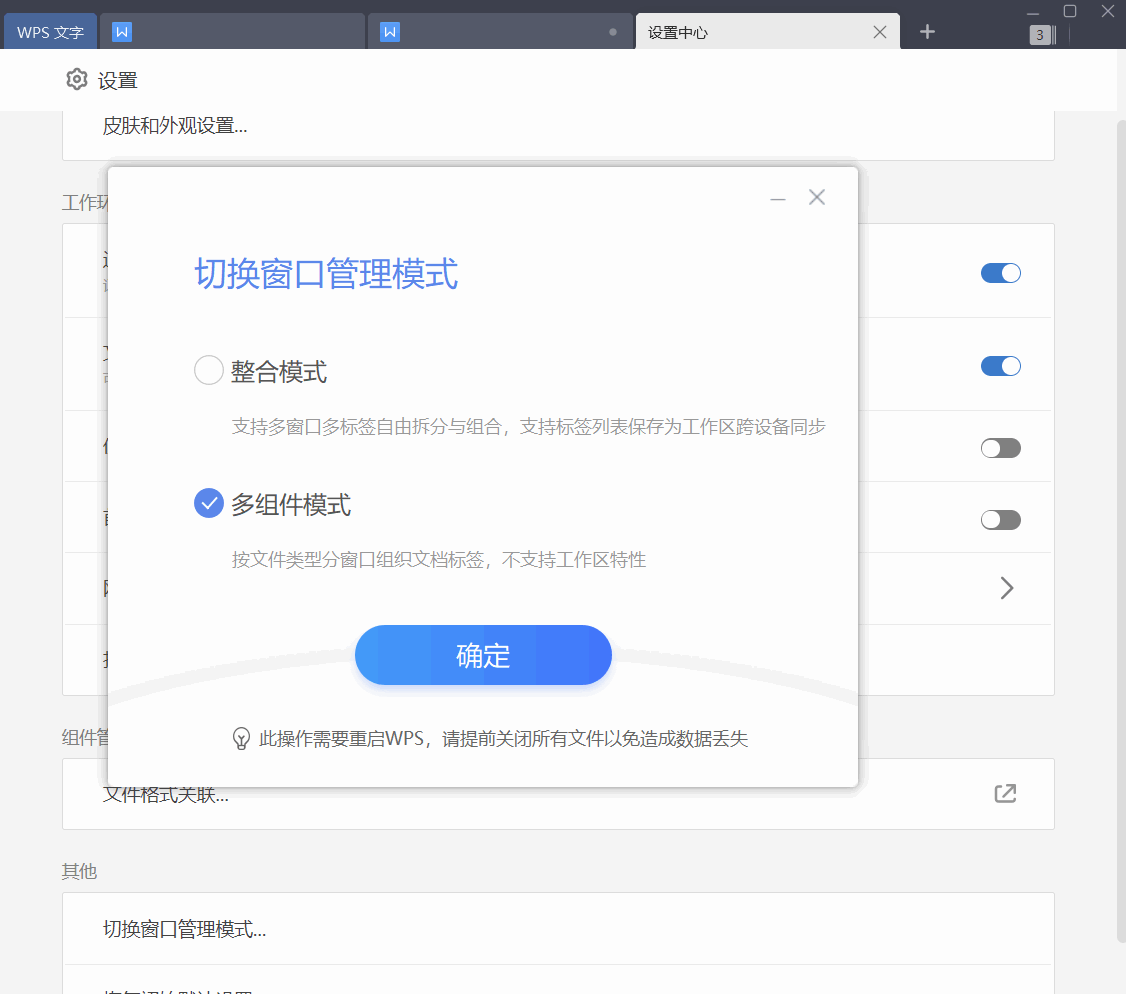Open the first document tab with W icon
1126x994 pixels.
click(232, 32)
